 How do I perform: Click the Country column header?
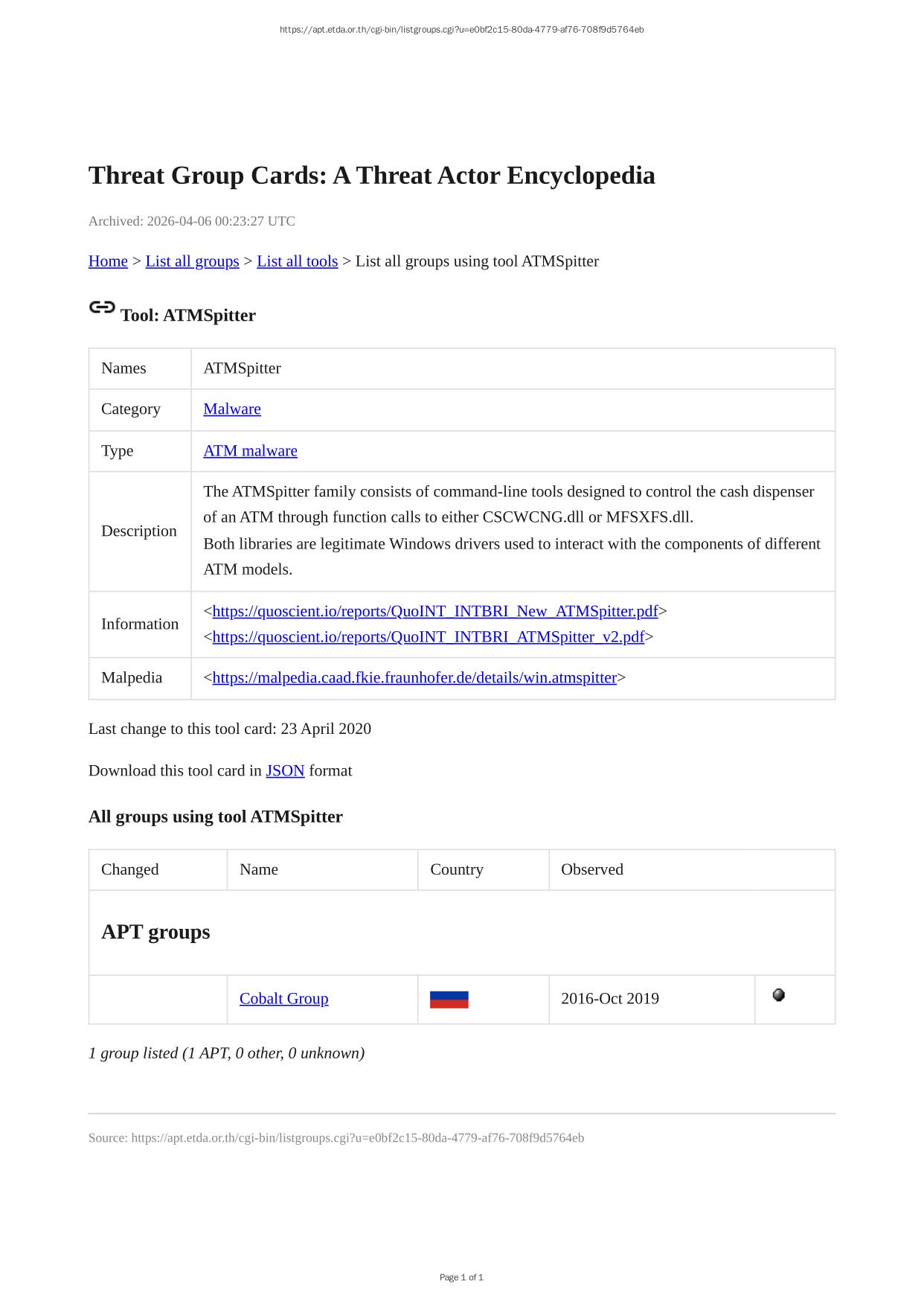coord(457,869)
